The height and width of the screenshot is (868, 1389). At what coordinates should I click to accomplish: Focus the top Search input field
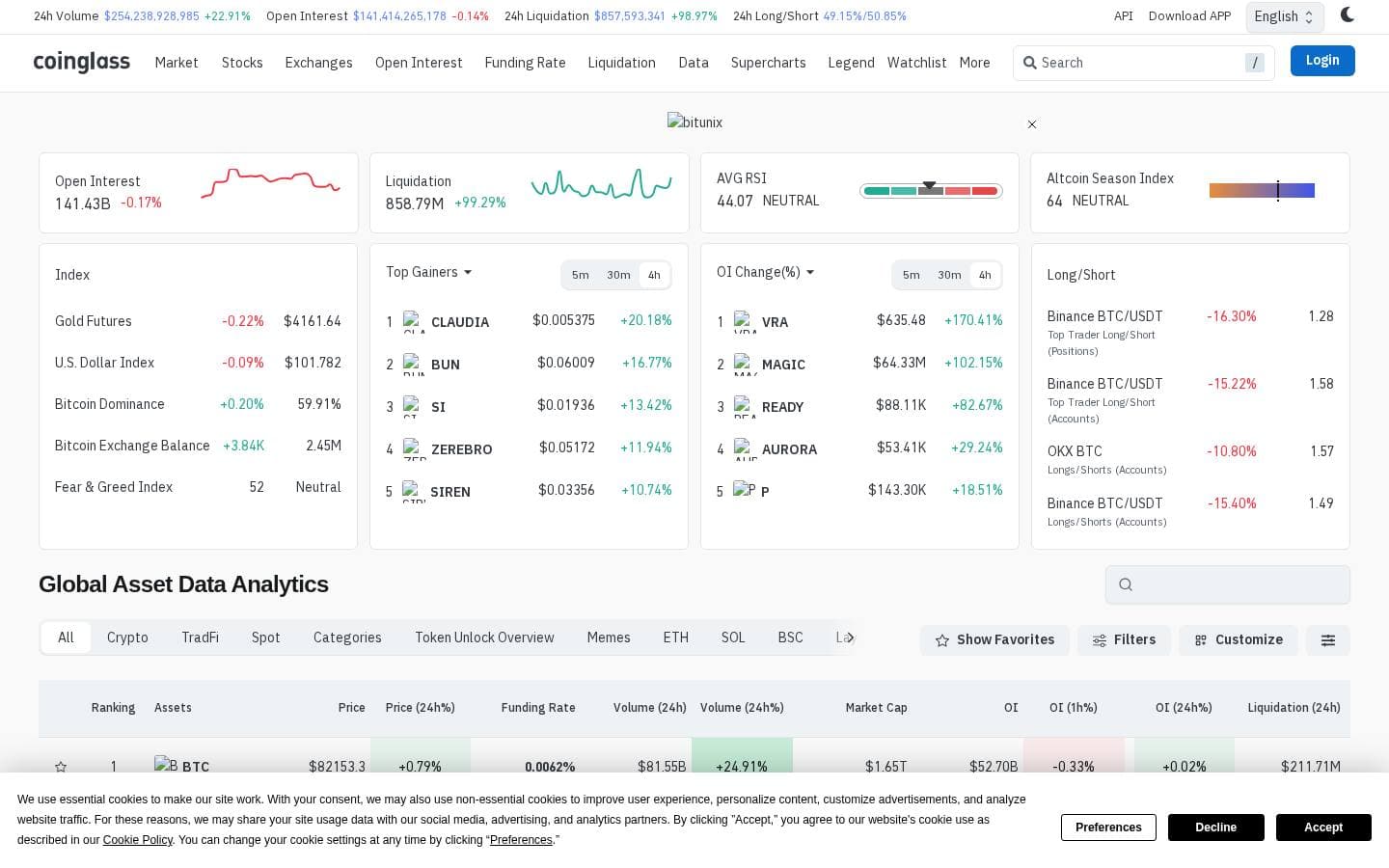click(1143, 63)
